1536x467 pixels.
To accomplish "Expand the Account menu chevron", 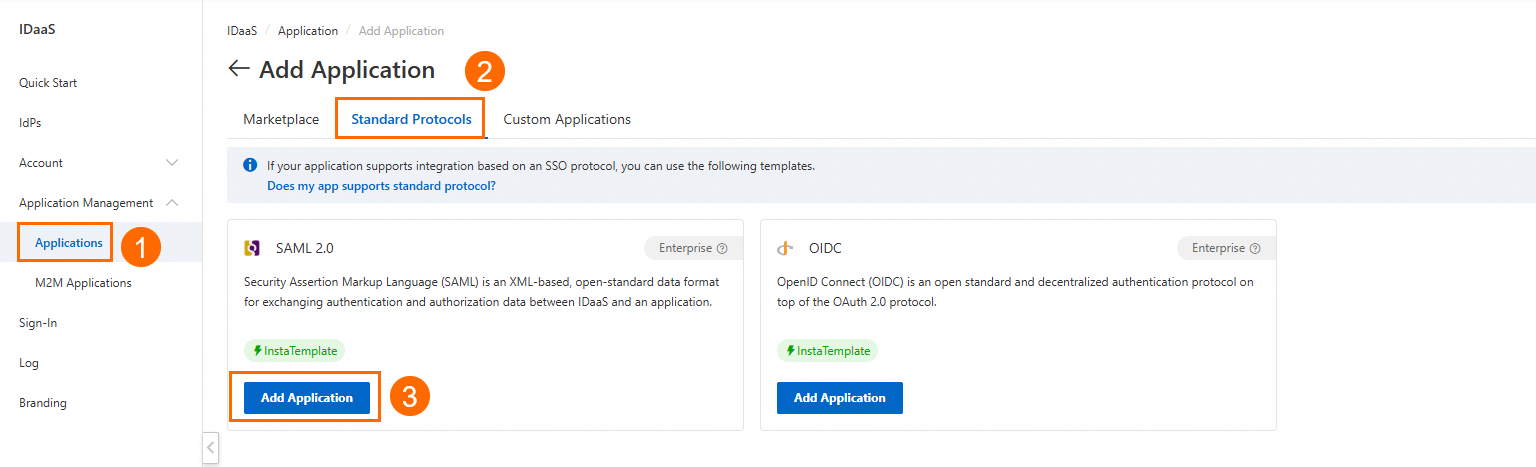I will [172, 163].
